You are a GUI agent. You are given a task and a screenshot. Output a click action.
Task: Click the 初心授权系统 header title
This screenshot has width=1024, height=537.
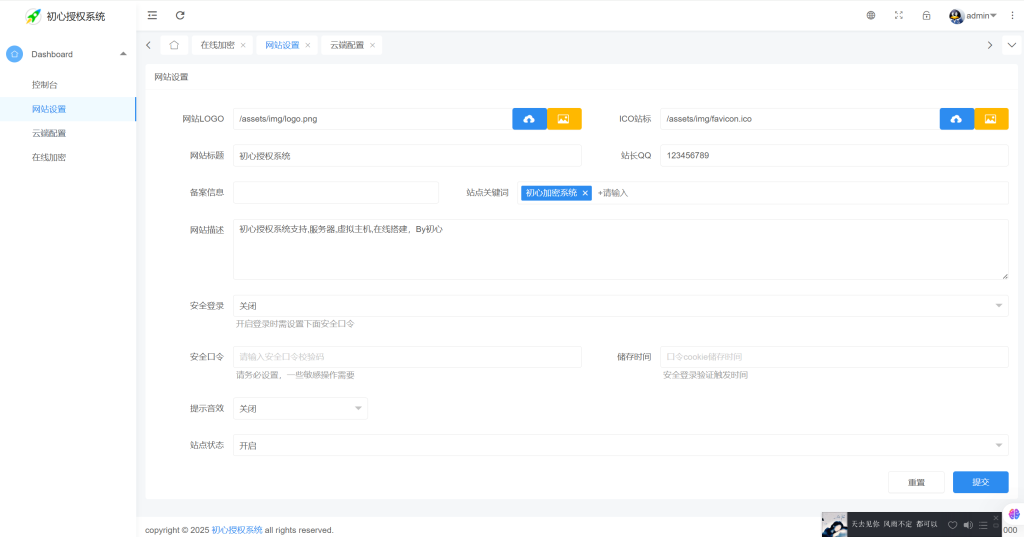click(76, 16)
